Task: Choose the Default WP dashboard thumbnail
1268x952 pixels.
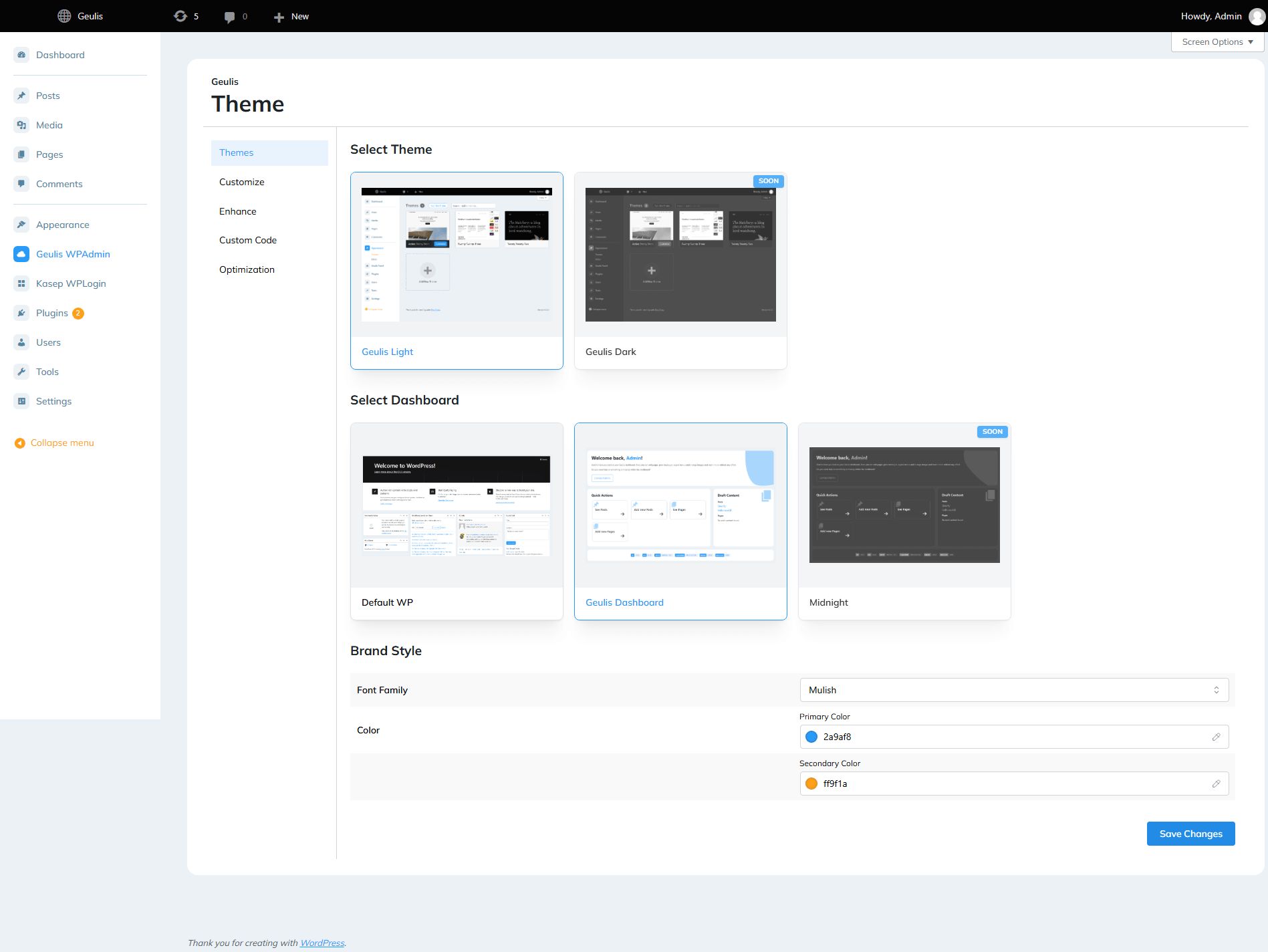Action: point(457,505)
